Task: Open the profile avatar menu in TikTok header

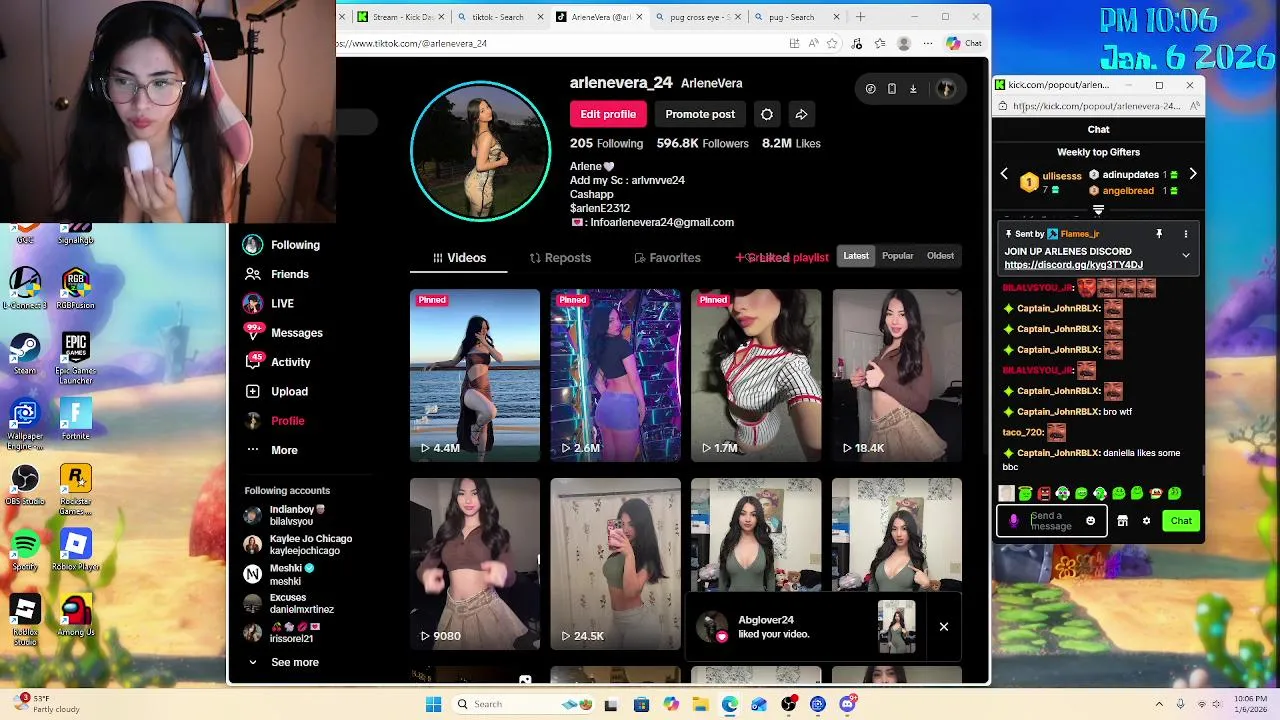Action: coord(945,89)
